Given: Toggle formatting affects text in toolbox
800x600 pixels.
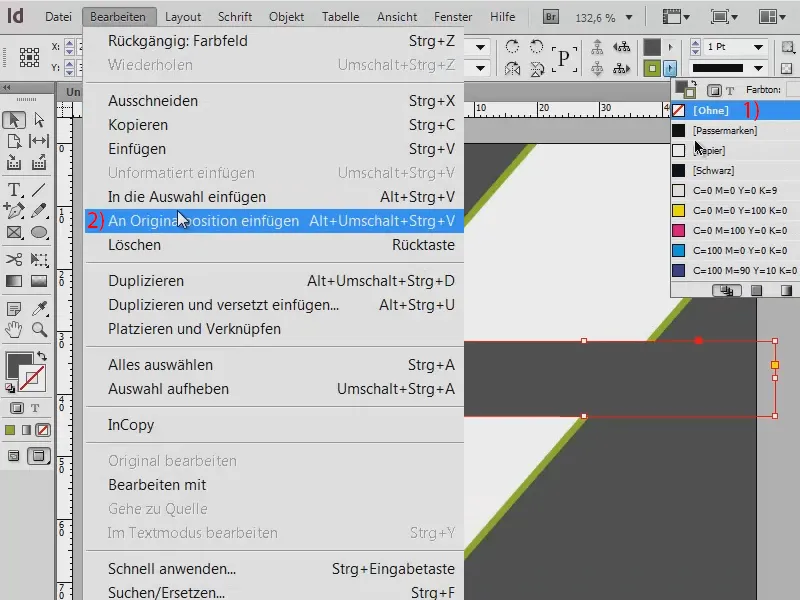Looking at the screenshot, I should [35, 408].
